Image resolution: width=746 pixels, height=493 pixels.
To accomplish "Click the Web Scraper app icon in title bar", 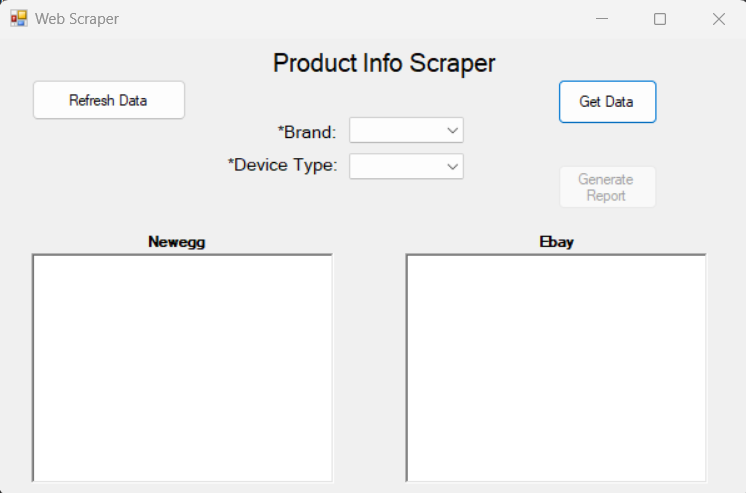I will pos(19,19).
